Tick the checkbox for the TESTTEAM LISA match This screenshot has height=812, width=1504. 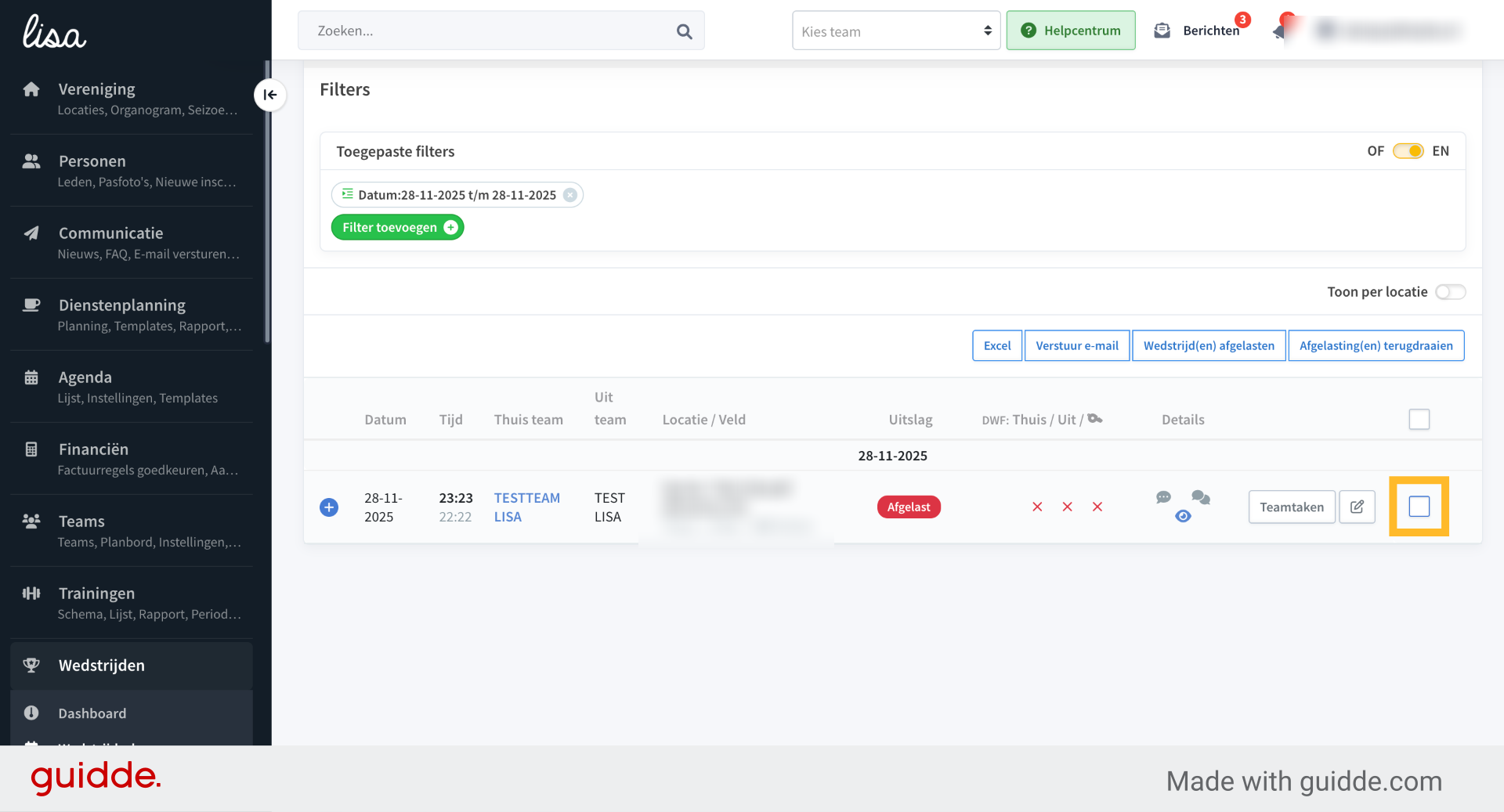pos(1419,507)
